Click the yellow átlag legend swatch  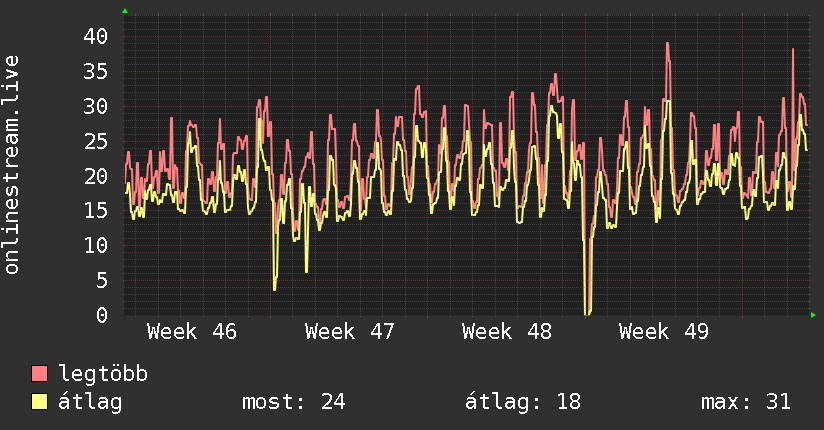(x=39, y=402)
